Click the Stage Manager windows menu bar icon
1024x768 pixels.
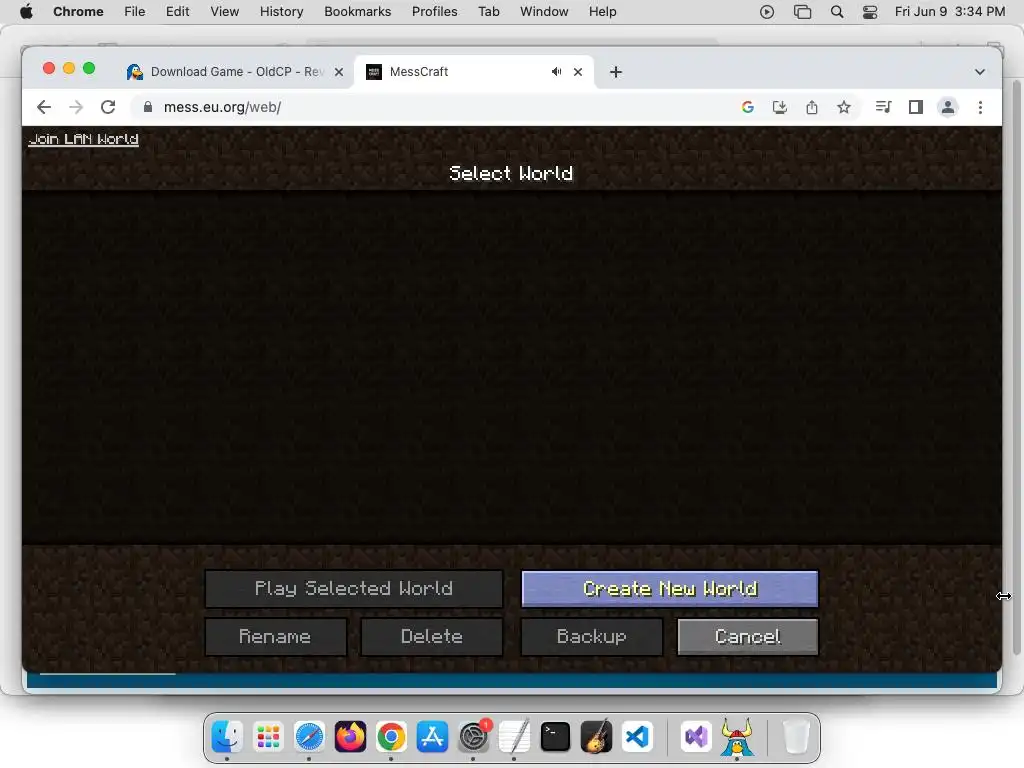[x=803, y=12]
